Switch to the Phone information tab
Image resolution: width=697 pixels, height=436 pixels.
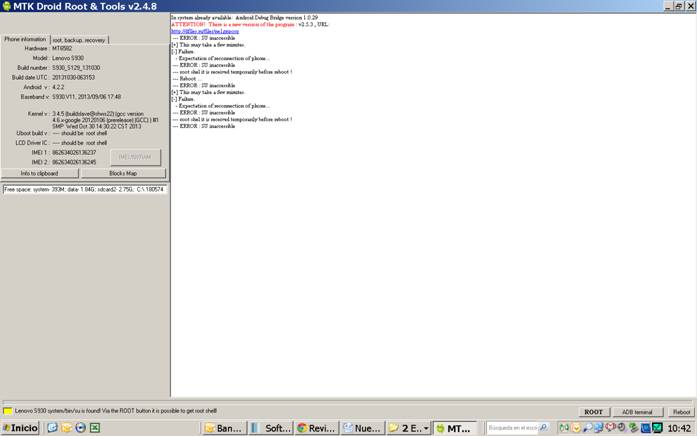25,39
